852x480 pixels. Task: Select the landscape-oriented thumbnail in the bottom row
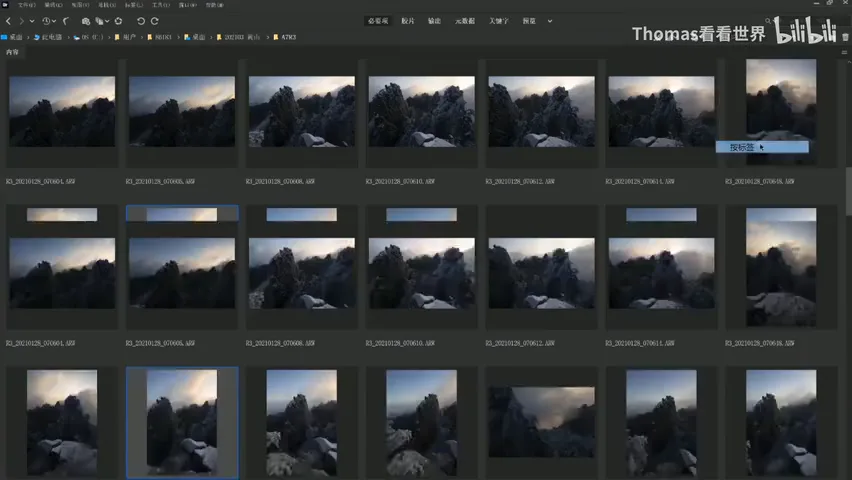click(x=541, y=422)
